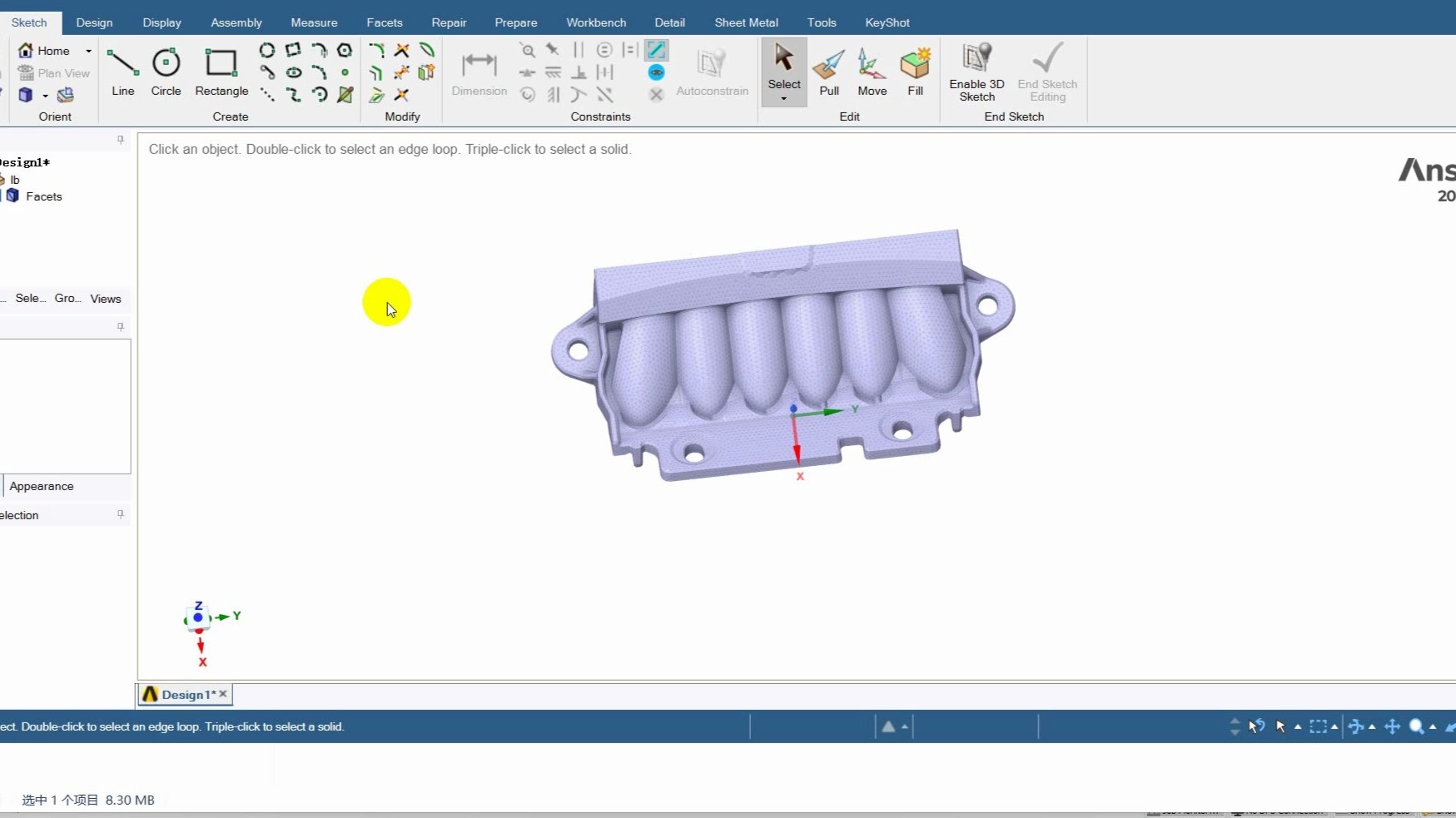Switch to the Repair ribbon tab
This screenshot has width=1456, height=818.
pyautogui.click(x=449, y=22)
